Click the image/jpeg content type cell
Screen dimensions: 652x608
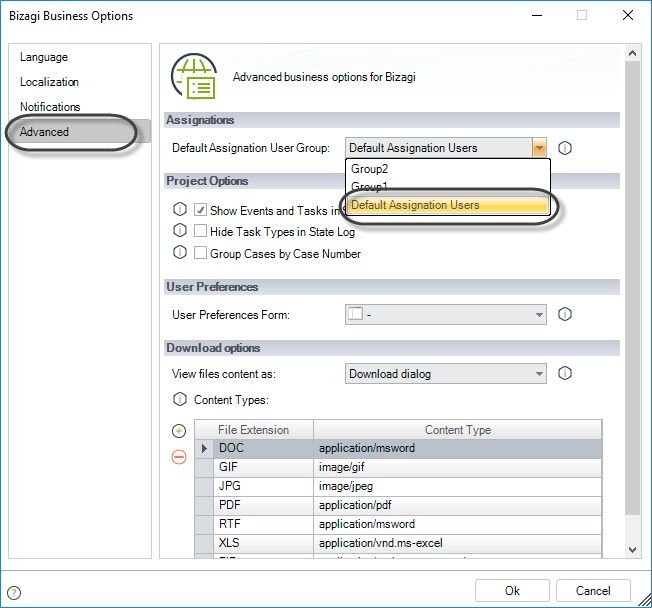click(x=457, y=486)
